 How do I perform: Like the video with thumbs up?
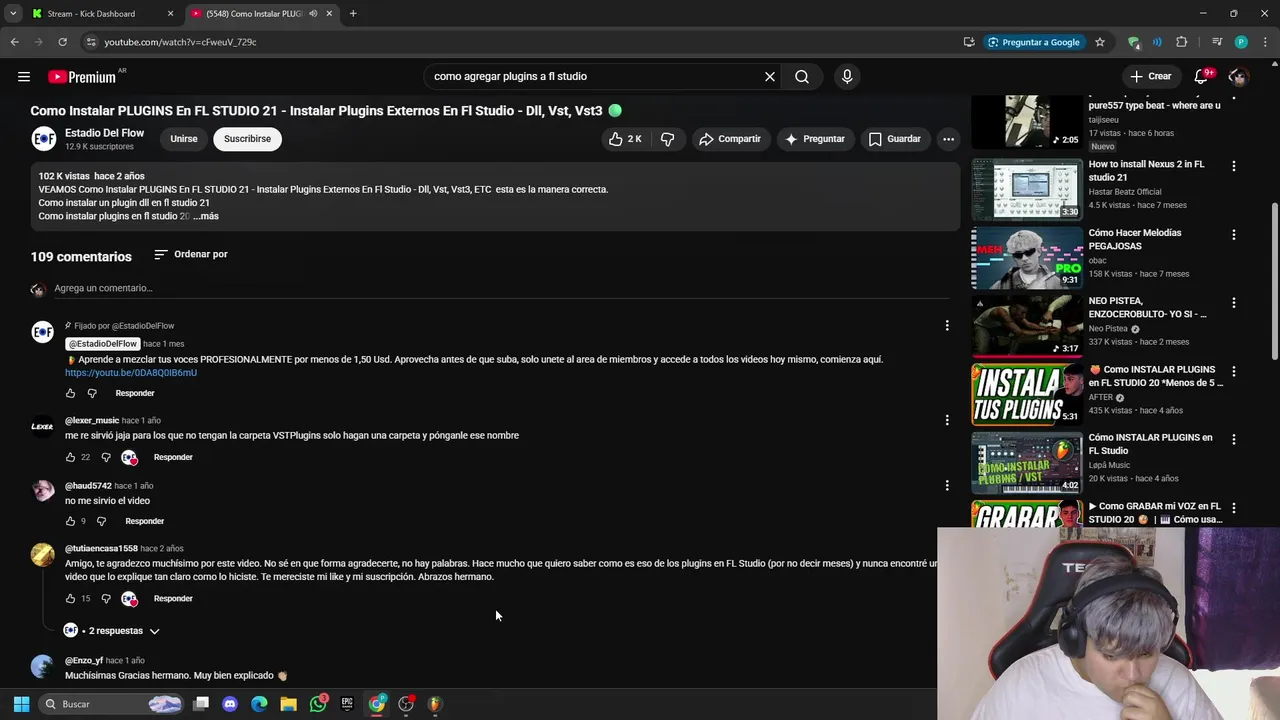[626, 139]
